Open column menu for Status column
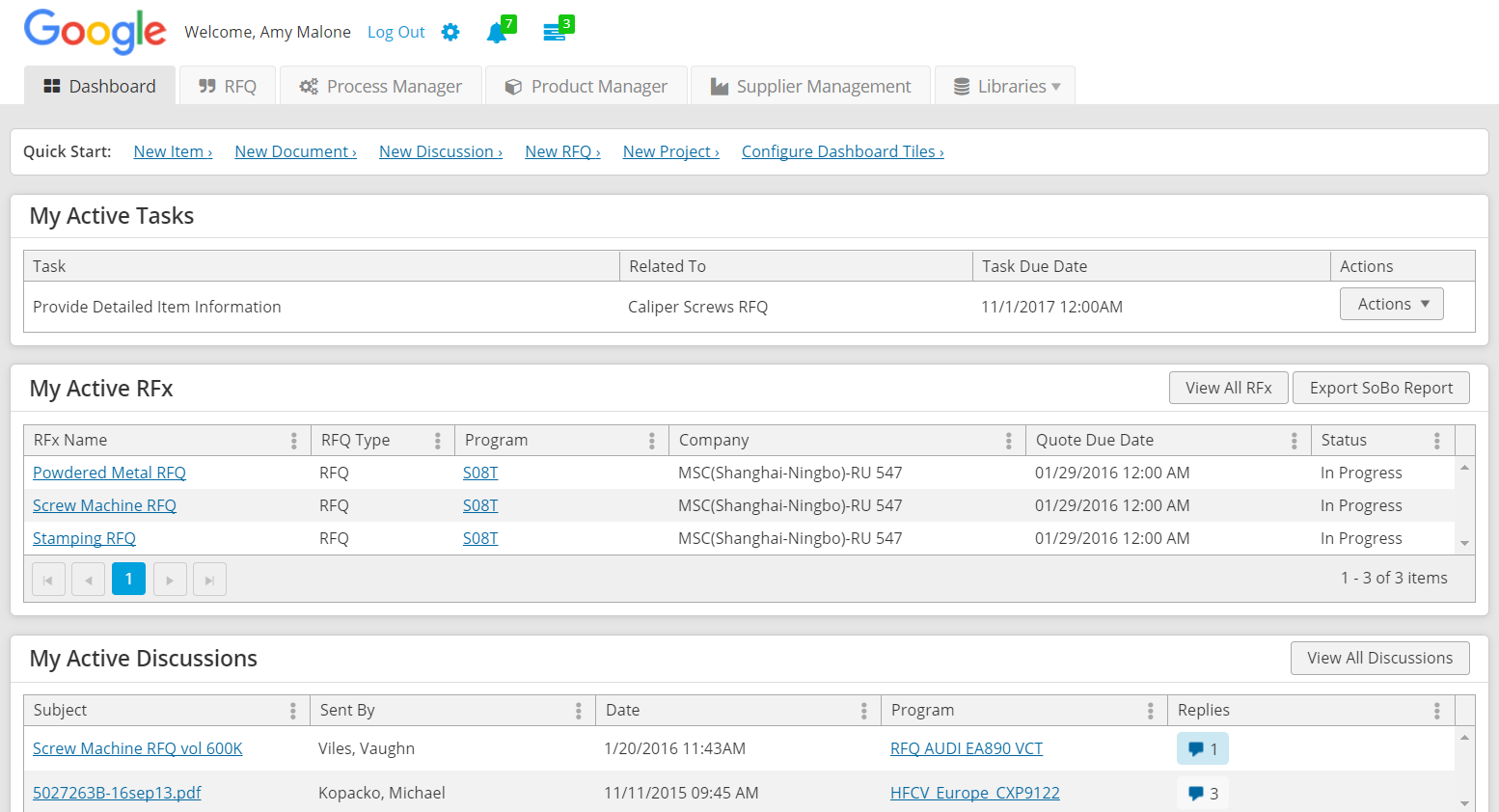1499x812 pixels. point(1436,441)
